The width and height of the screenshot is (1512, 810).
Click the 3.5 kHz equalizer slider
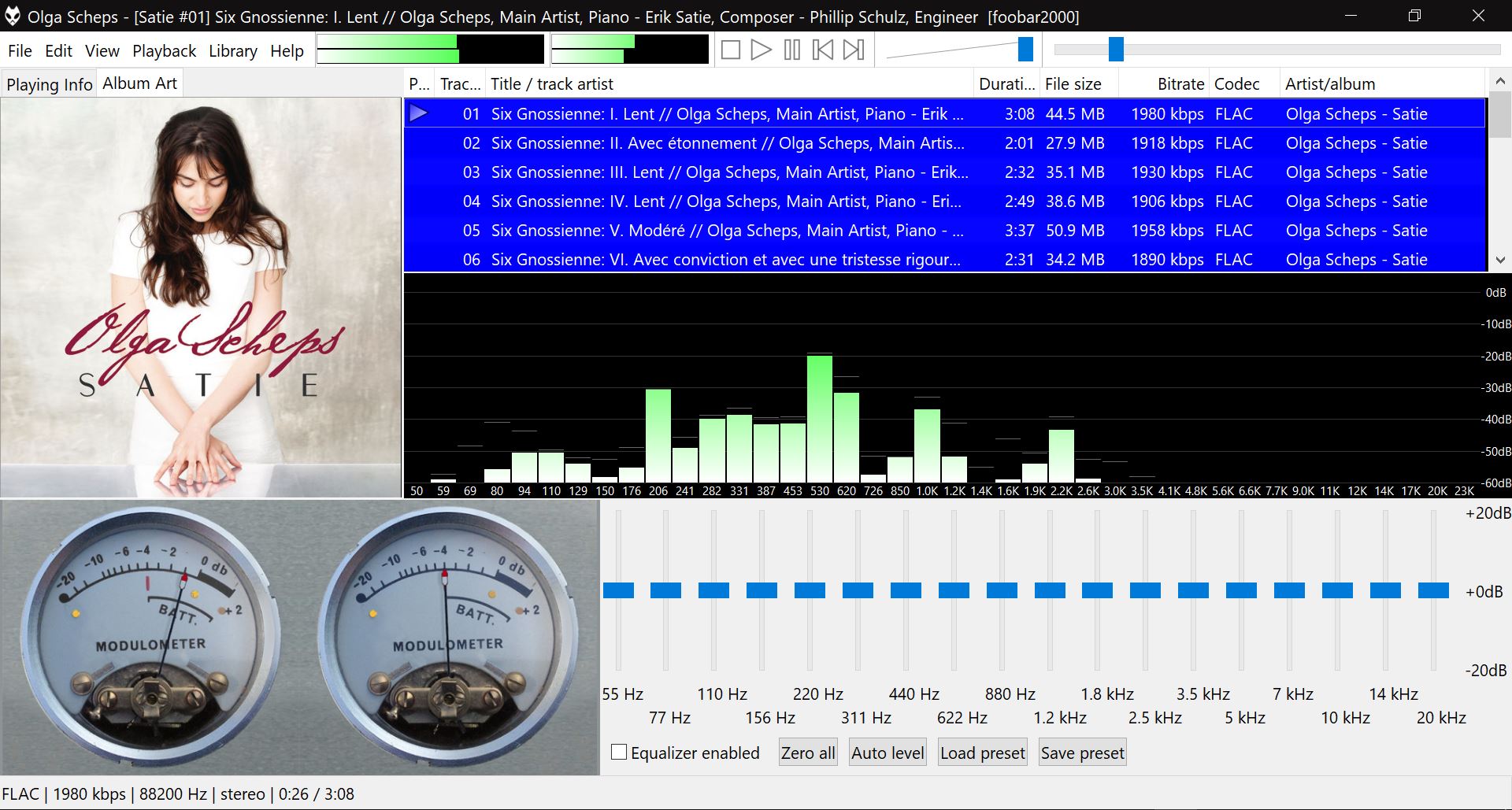click(1194, 590)
